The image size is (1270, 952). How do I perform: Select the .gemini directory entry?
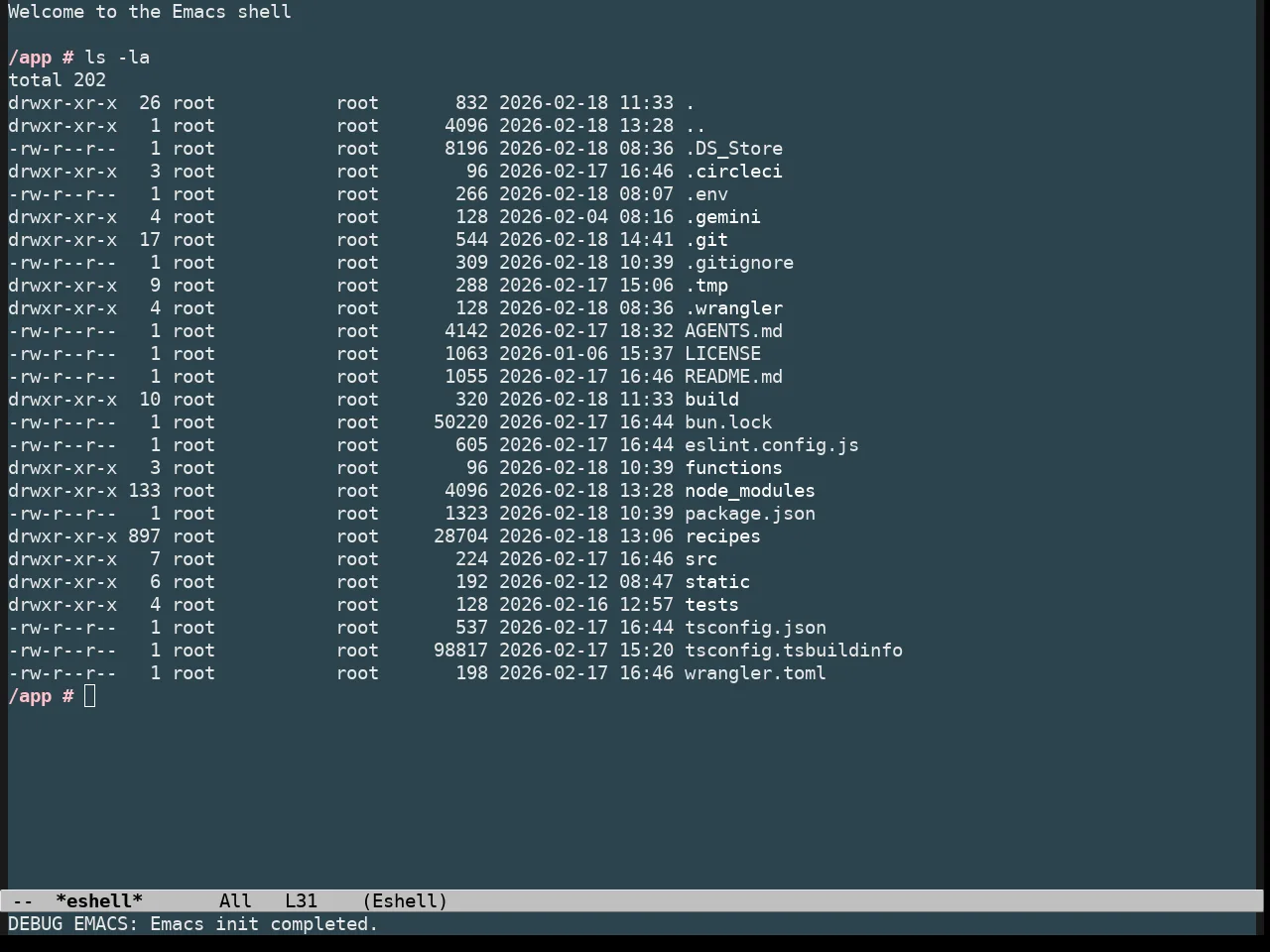click(722, 217)
